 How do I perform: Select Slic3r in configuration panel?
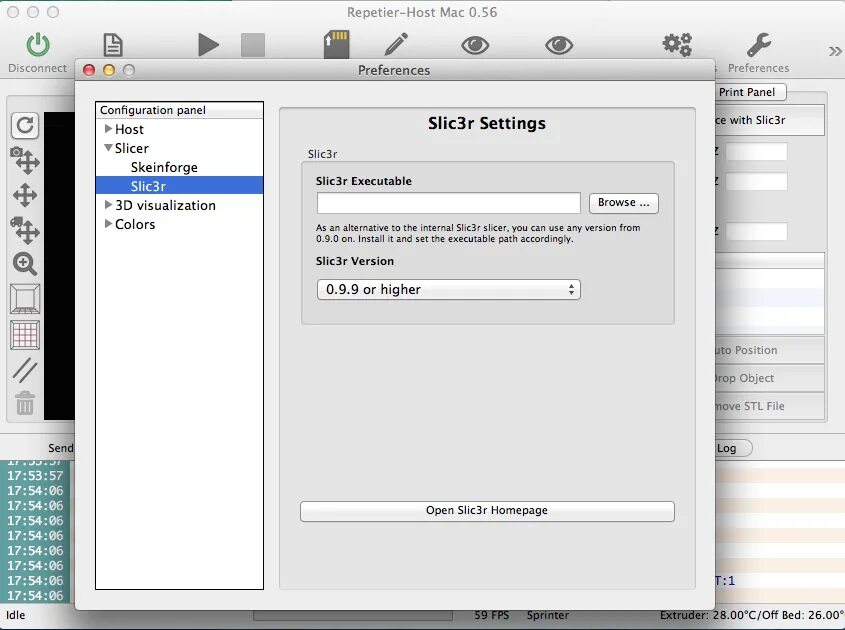179,186
